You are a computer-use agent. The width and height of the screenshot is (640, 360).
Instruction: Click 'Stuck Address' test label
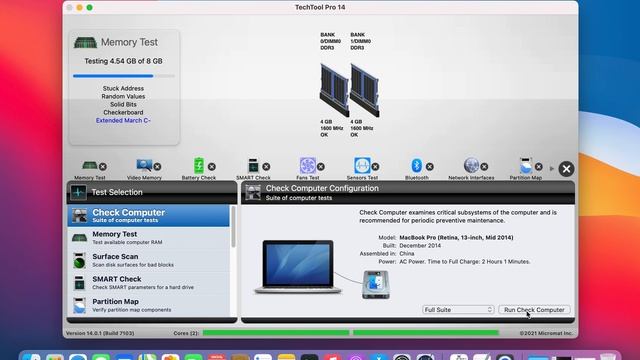tap(123, 88)
